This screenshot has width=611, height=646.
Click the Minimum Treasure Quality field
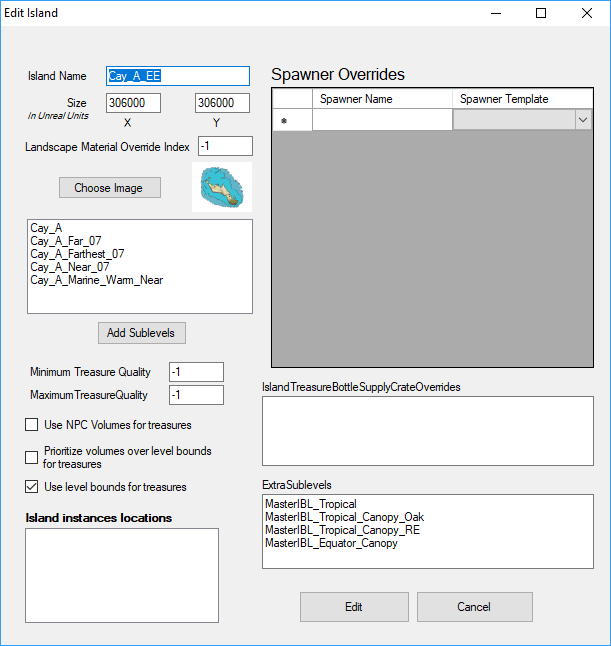click(x=196, y=372)
